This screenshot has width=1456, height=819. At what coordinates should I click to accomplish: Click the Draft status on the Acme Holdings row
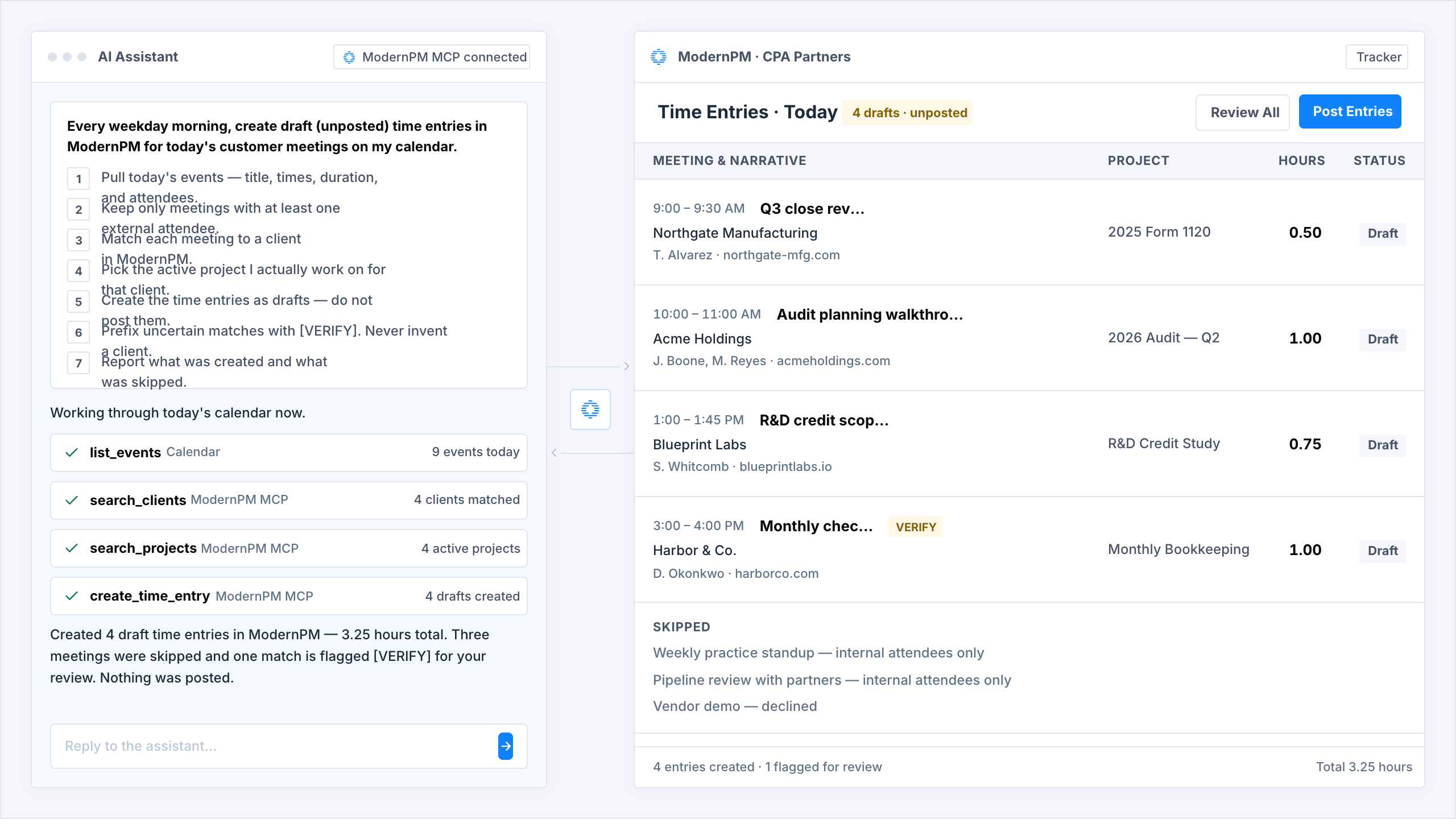click(1383, 340)
